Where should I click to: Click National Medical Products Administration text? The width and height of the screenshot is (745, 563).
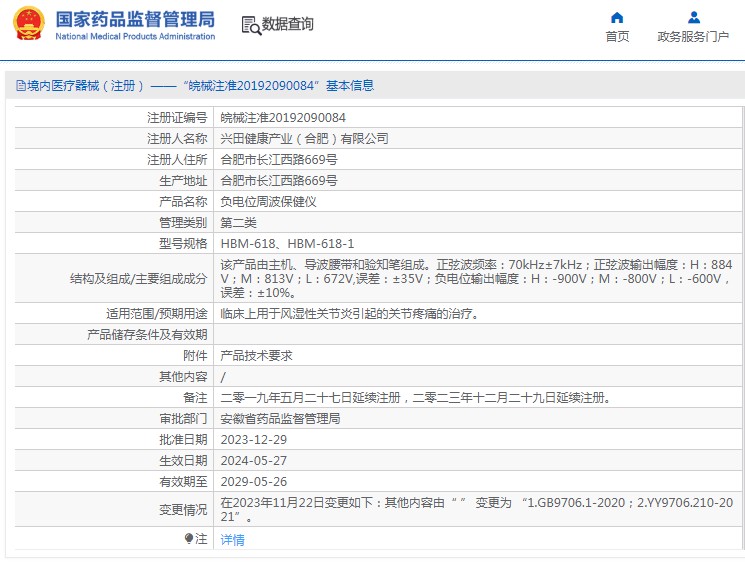[x=135, y=36]
